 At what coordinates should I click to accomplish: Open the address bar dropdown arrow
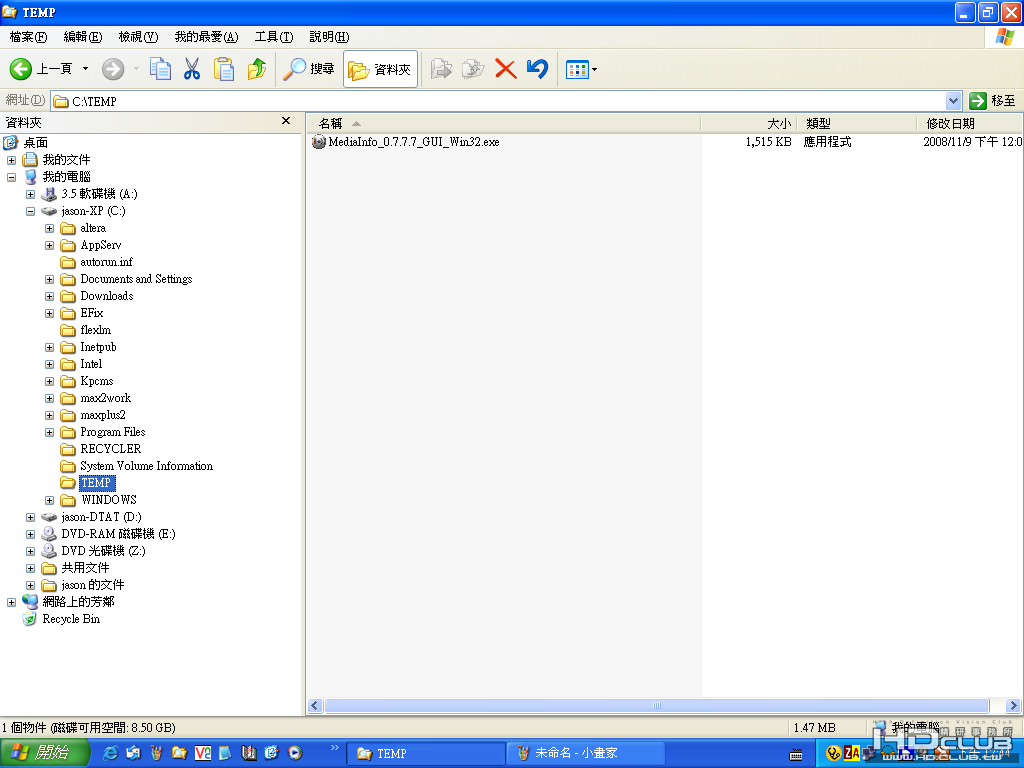pos(953,101)
